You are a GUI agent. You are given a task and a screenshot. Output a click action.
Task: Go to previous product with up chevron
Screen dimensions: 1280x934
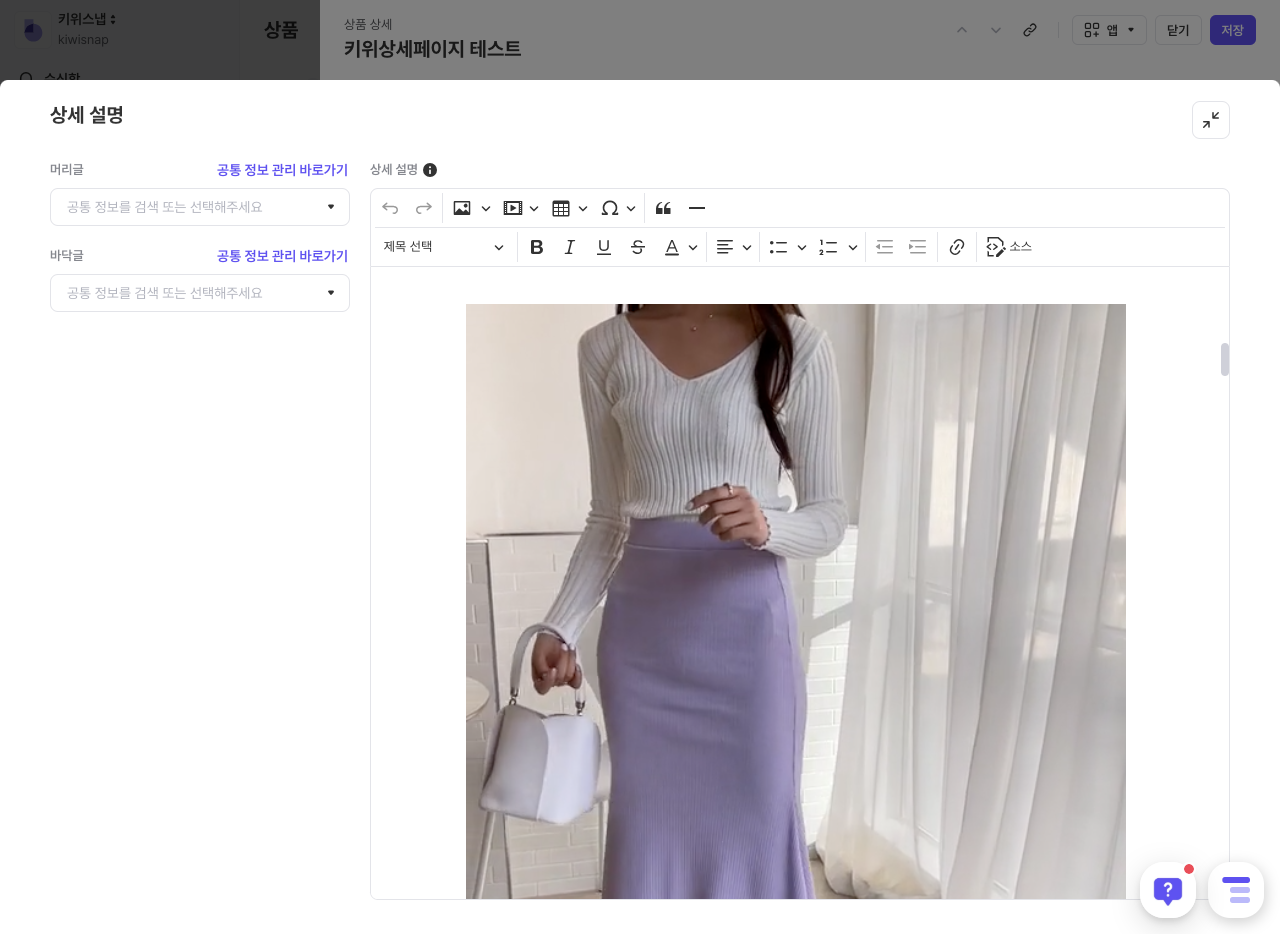point(962,30)
